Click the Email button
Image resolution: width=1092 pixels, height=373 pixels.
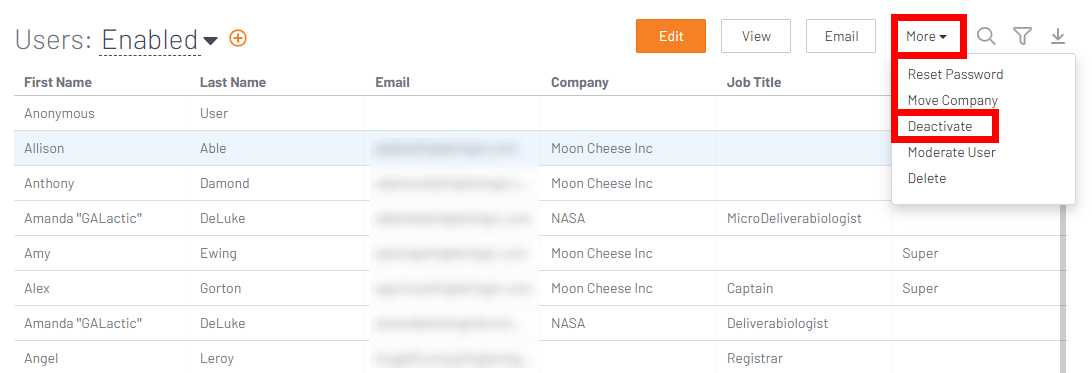841,36
